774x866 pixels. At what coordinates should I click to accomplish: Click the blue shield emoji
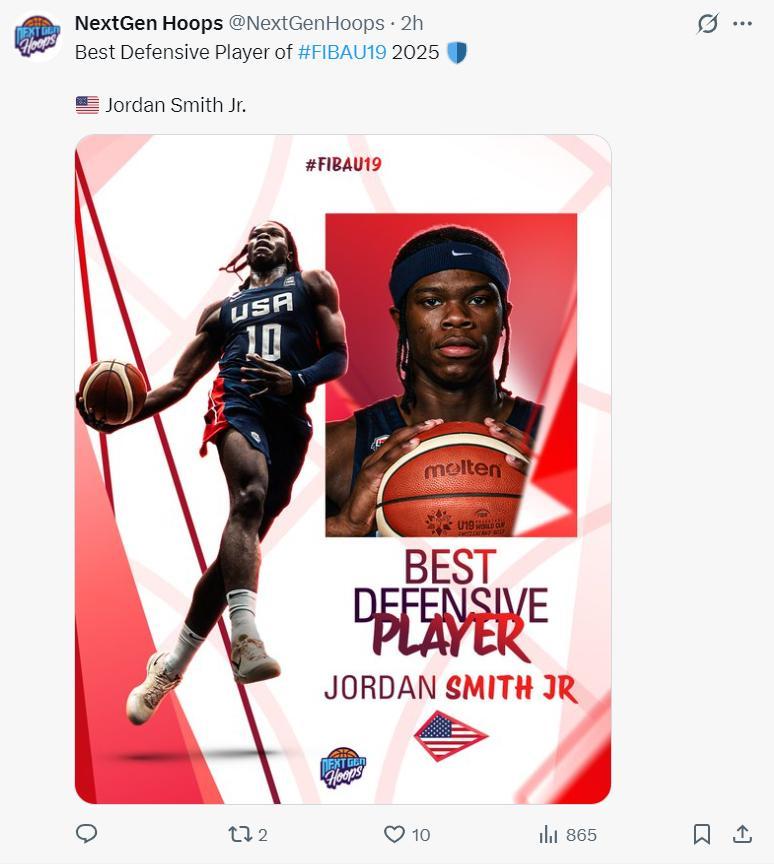[x=457, y=52]
